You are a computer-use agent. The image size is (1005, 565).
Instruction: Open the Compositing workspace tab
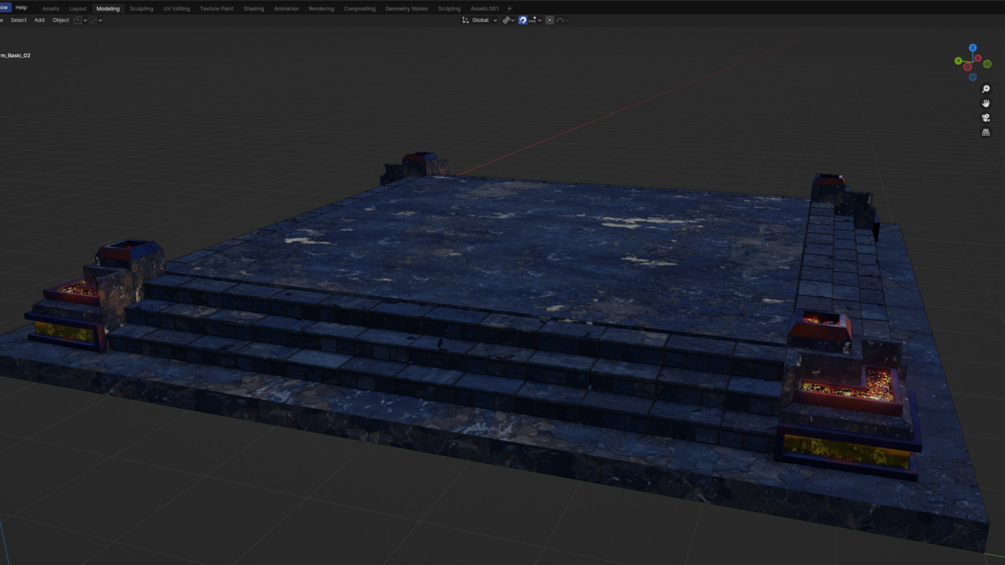point(360,9)
